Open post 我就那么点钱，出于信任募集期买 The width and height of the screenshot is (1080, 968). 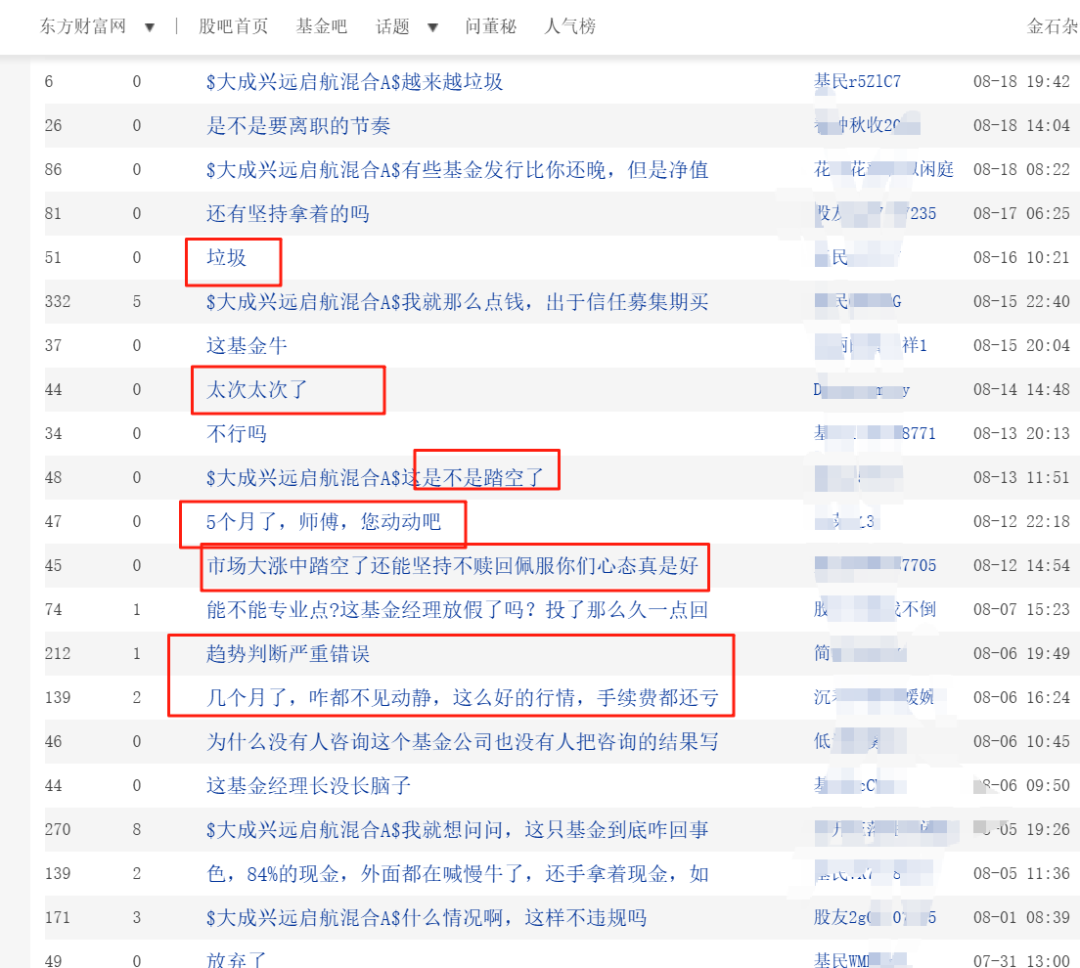(x=457, y=302)
